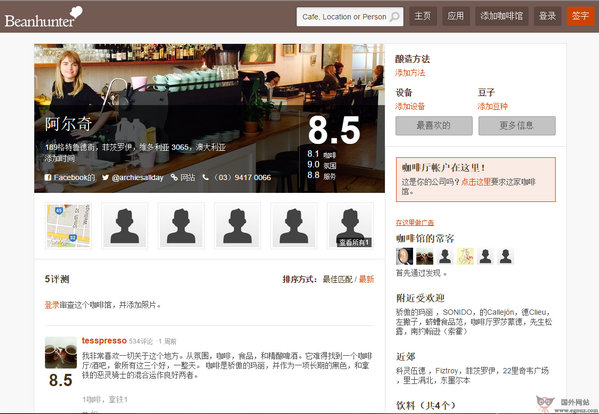The image size is (599, 414).
Task: Click the 登录 link to review the cafe
Action: [52, 305]
